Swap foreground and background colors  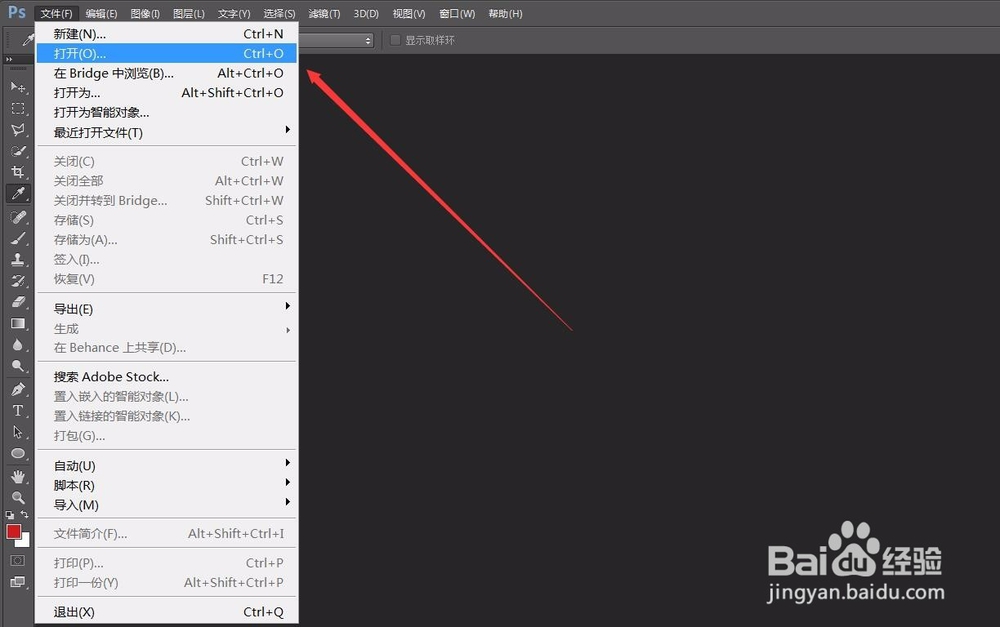pos(24,514)
